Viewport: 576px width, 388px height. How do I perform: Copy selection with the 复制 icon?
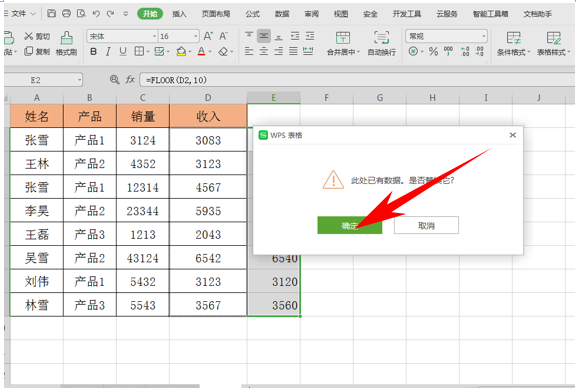coord(37,51)
